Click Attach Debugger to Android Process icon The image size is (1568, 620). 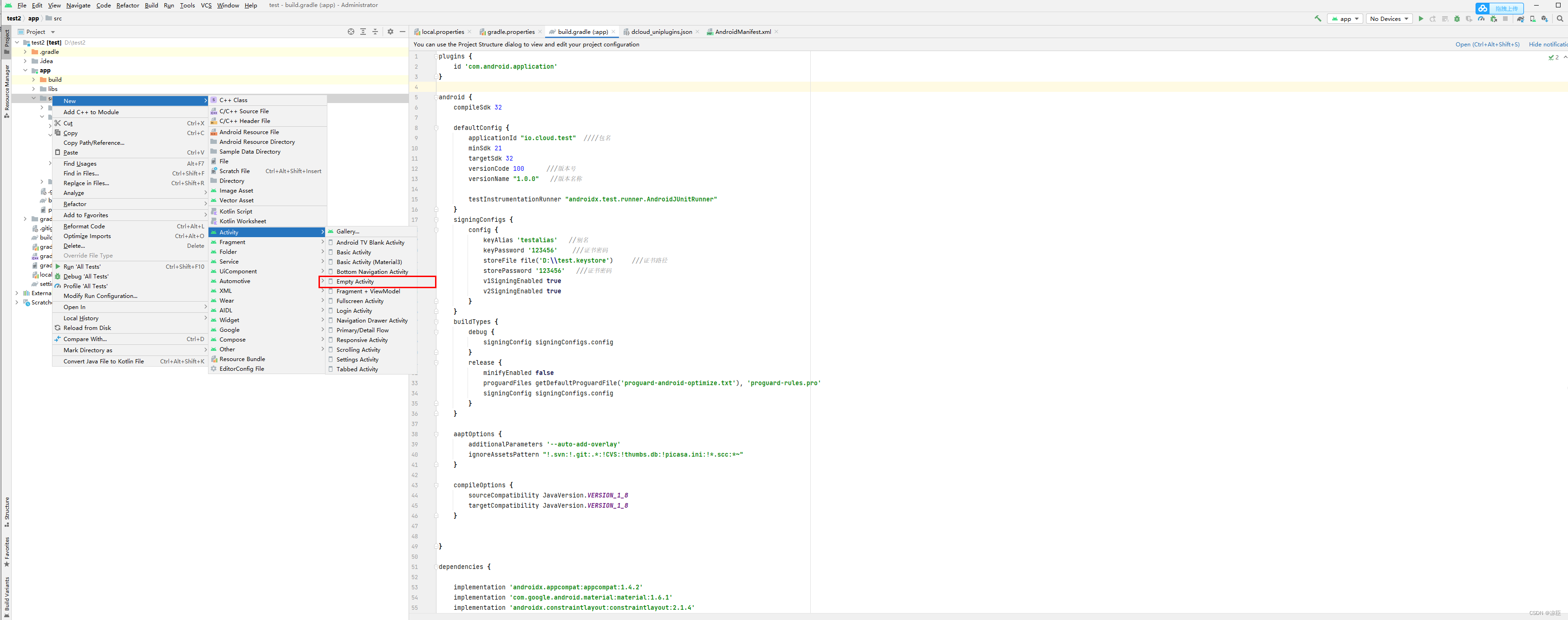(x=1493, y=19)
